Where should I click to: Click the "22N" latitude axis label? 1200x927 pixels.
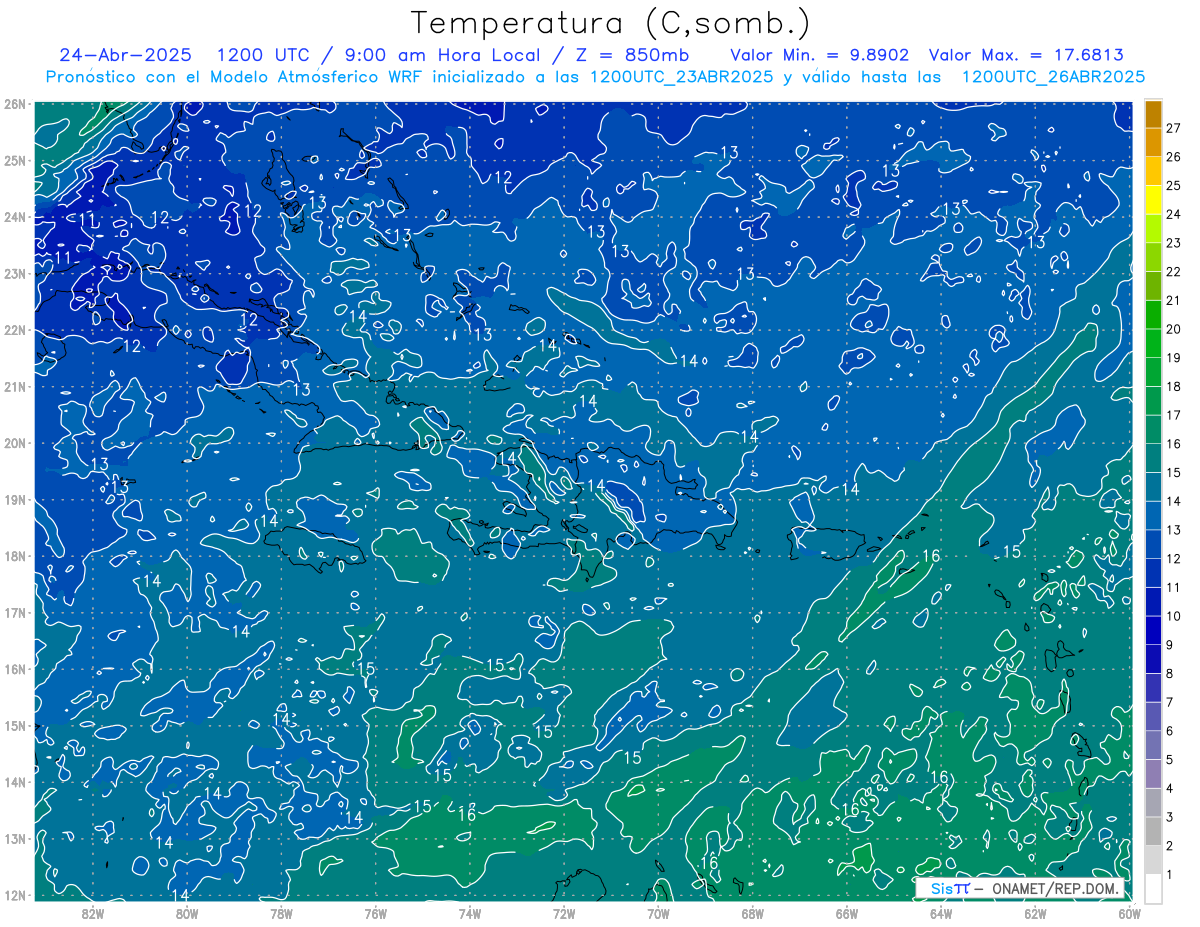tap(15, 329)
